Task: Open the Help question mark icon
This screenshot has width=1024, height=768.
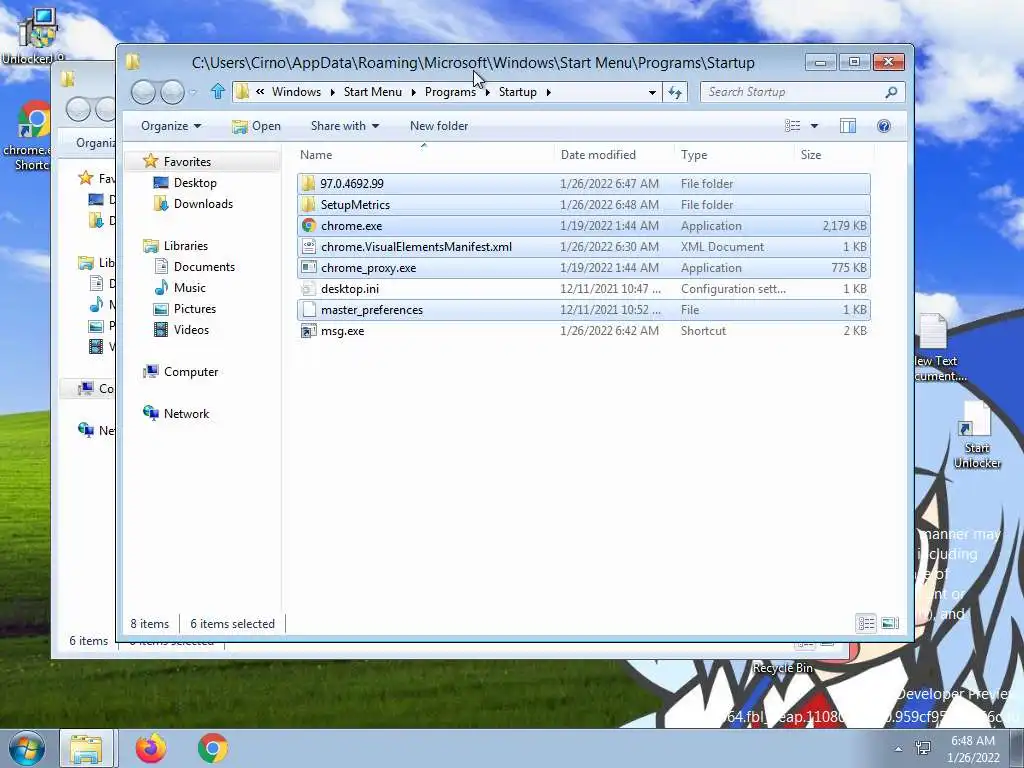Action: coord(884,126)
